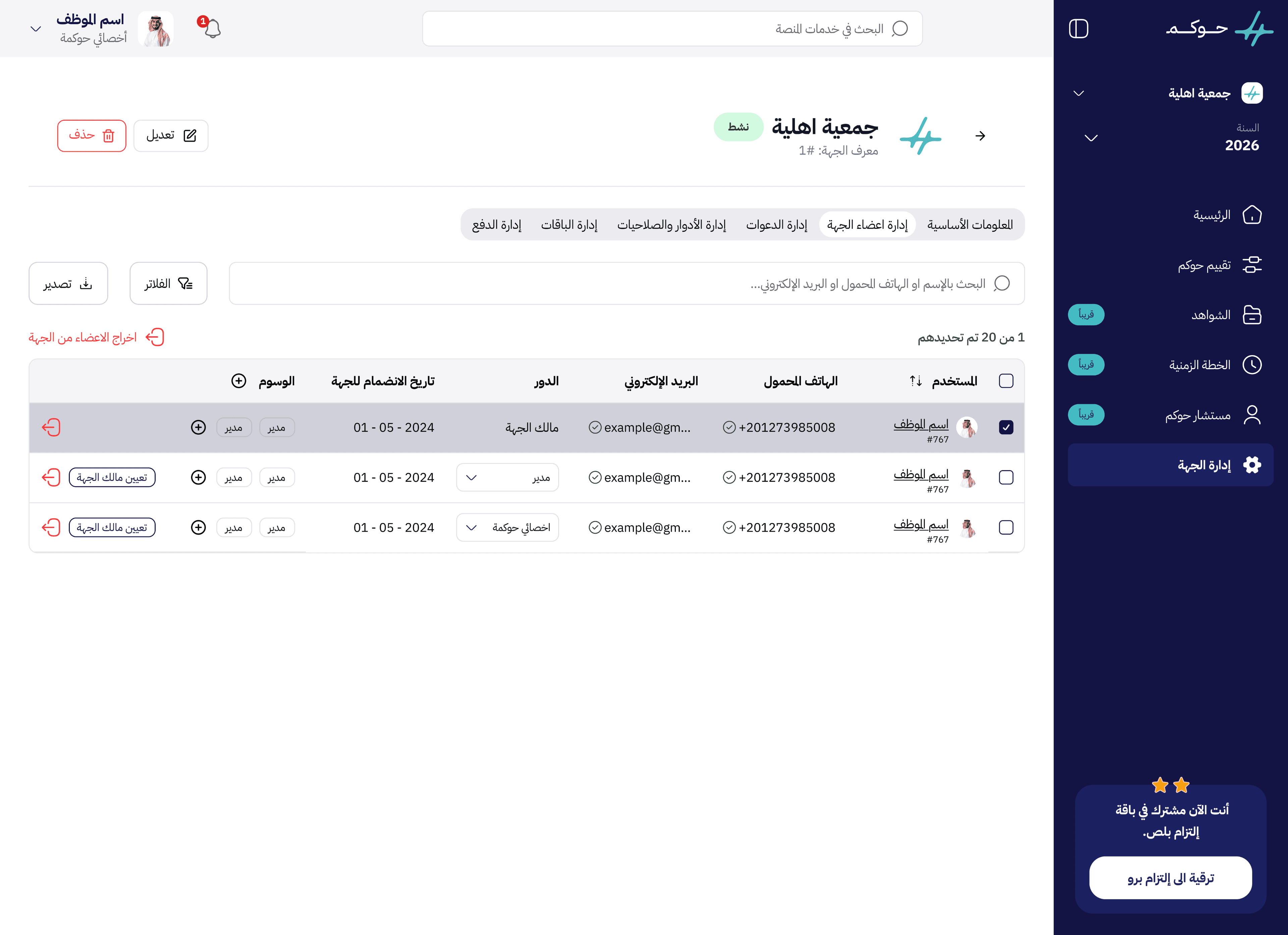Click the إدارة الجهة gear icon
This screenshot has height=935, width=1288.
1253,464
